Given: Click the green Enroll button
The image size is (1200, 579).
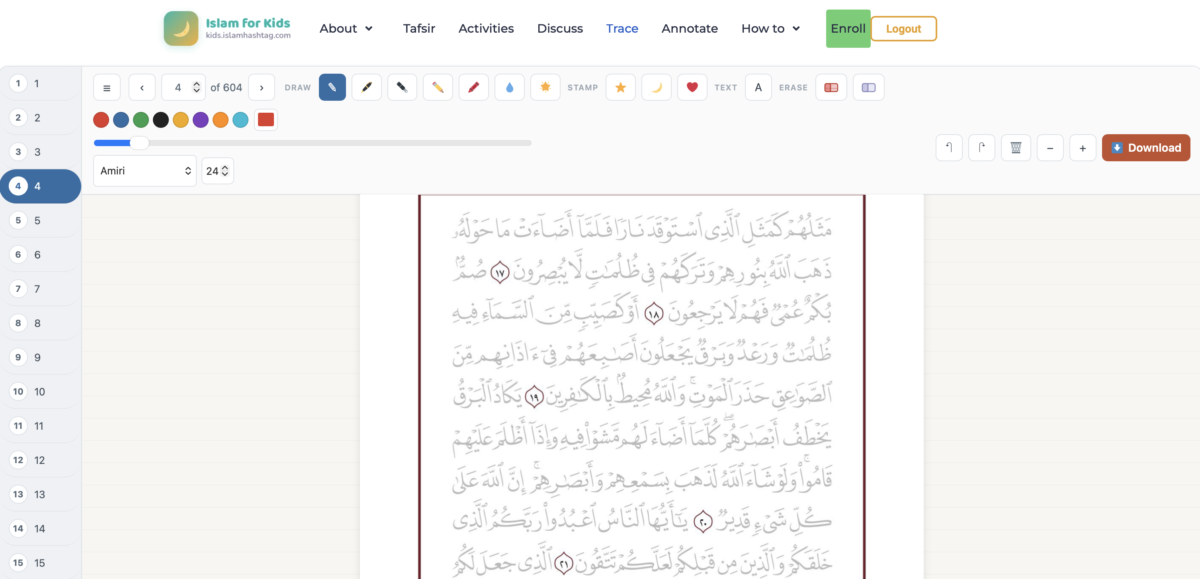Looking at the screenshot, I should click(848, 28).
